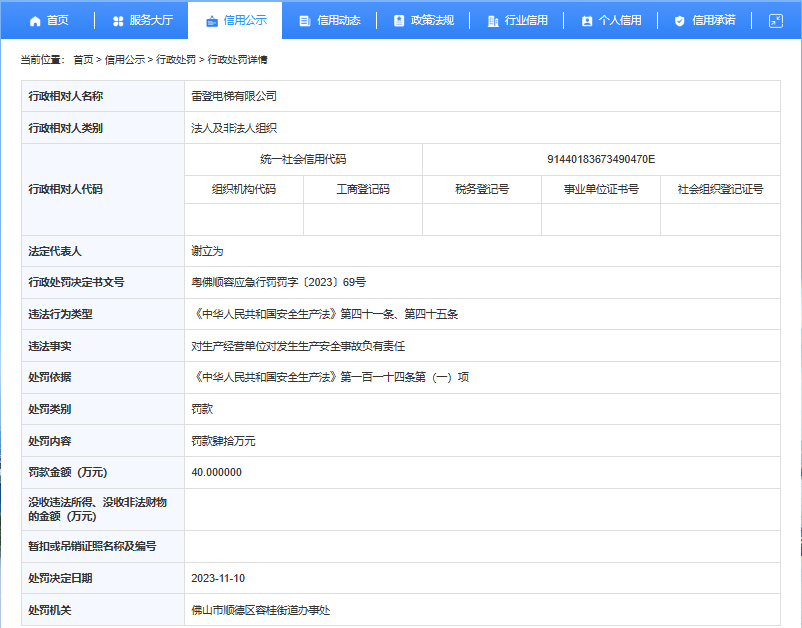Select the credit code 91440183673490470E

click(x=601, y=159)
